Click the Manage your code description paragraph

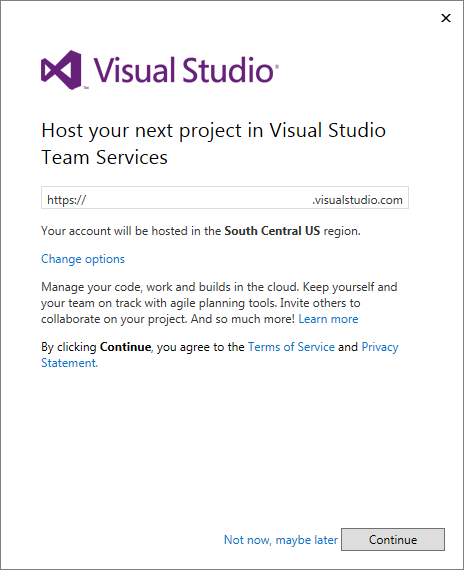(219, 303)
